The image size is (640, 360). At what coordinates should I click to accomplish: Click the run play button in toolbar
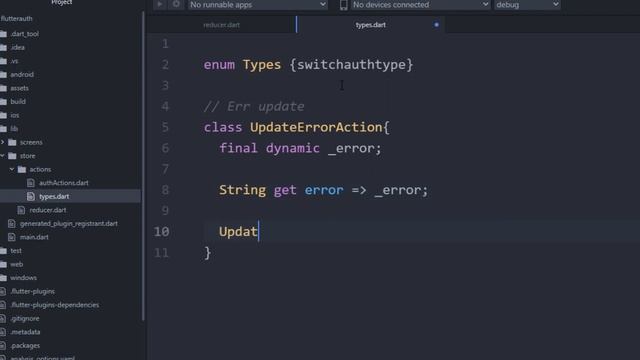[x=160, y=4]
